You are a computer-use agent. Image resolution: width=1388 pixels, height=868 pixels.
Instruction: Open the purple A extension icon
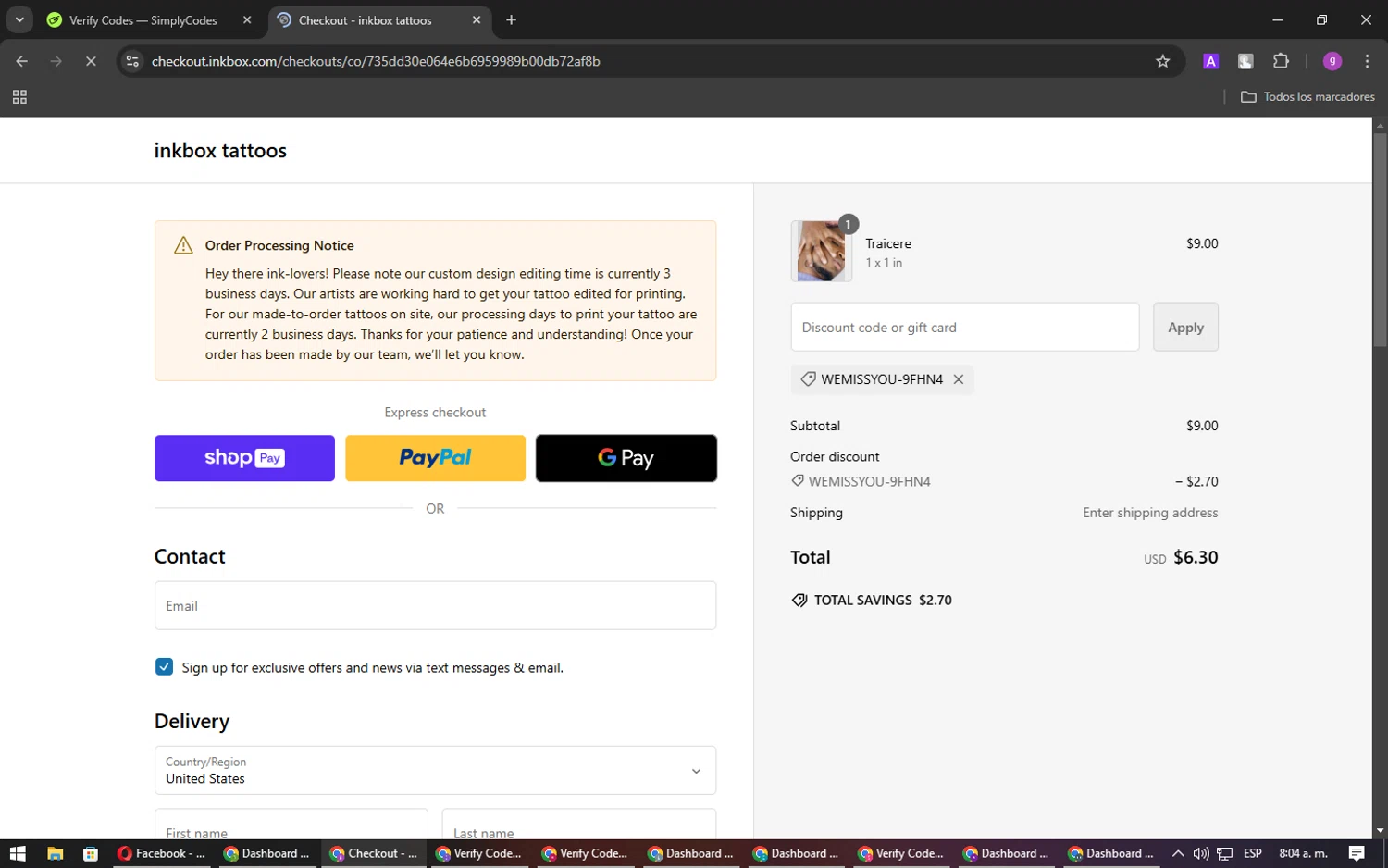point(1210,61)
